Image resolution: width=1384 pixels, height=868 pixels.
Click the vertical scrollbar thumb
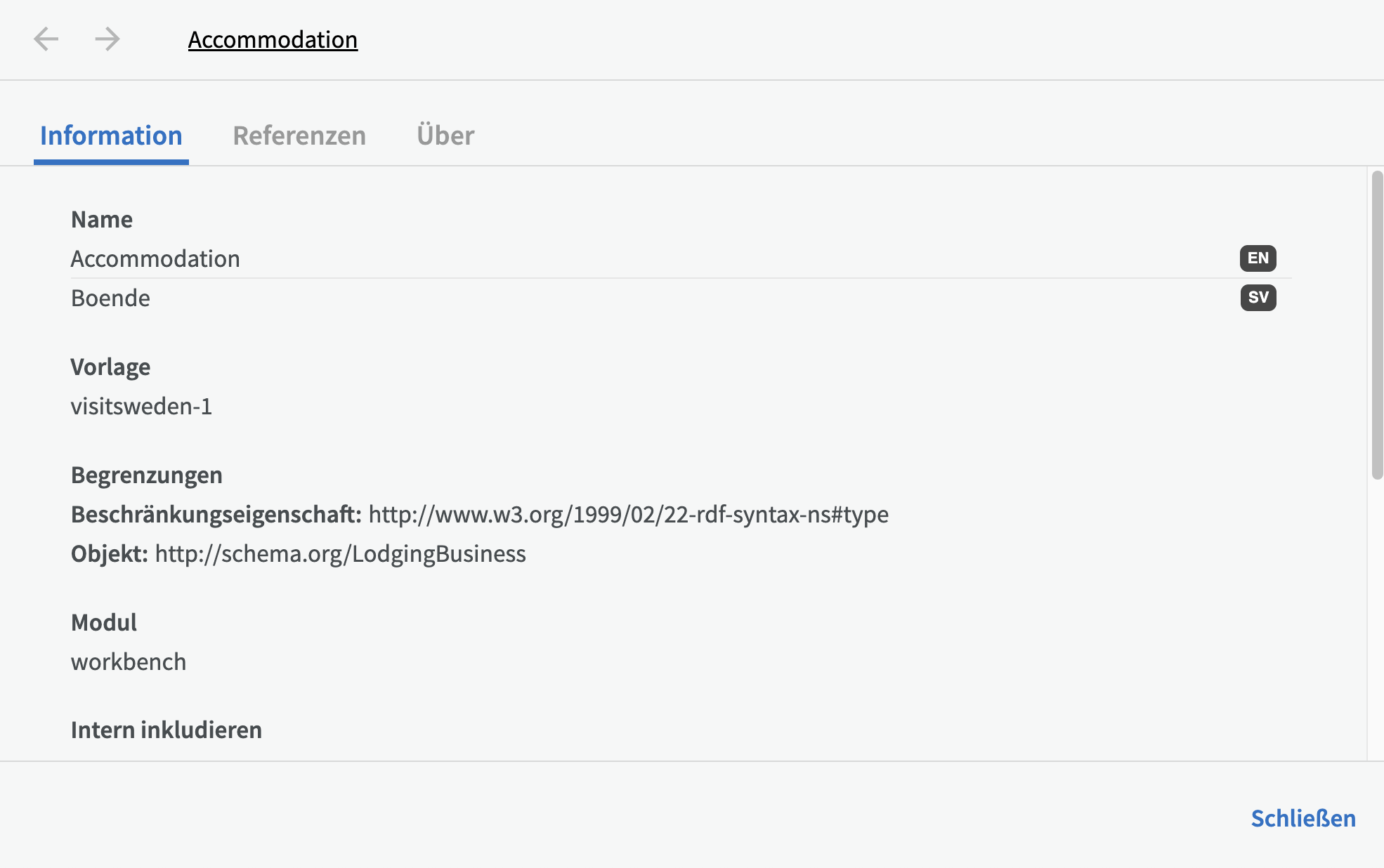1377,323
